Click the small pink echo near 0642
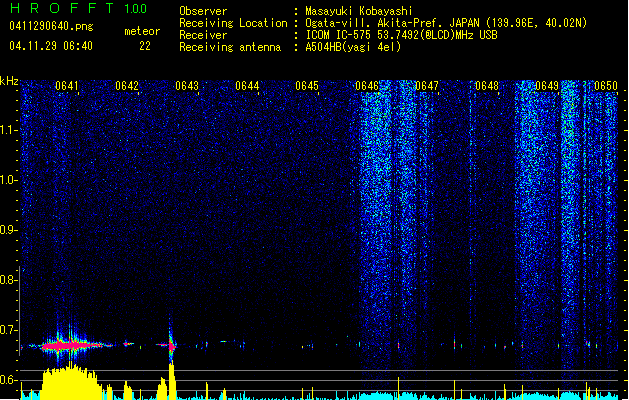Screen dimensions: 629x400 click(128, 344)
